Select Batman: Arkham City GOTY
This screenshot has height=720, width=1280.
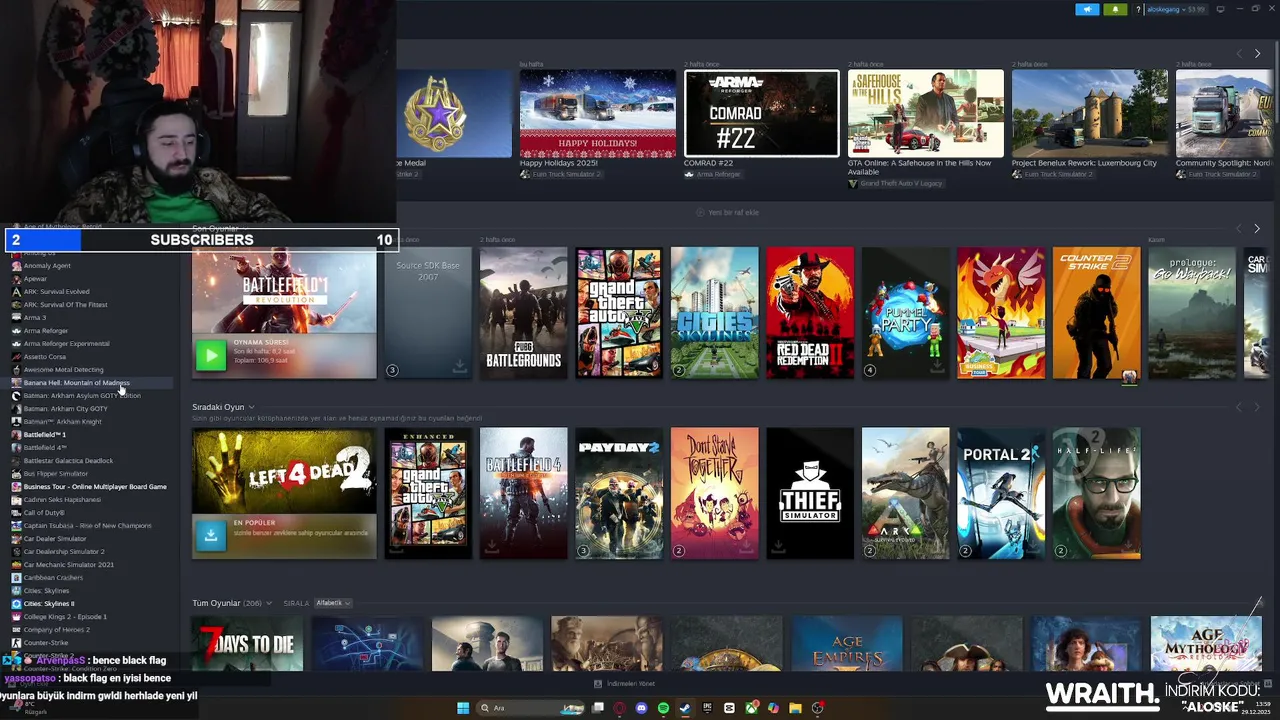(x=65, y=409)
